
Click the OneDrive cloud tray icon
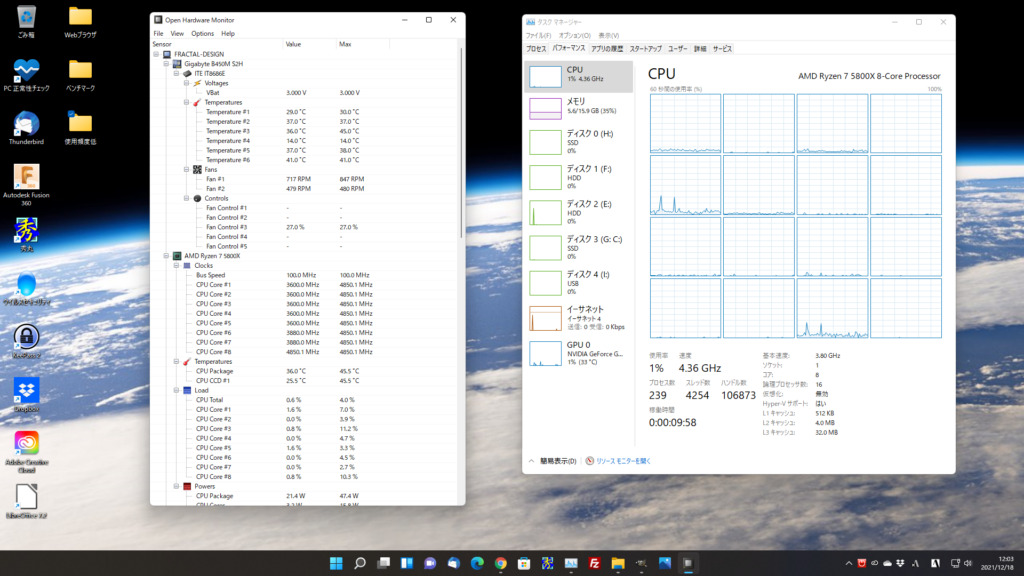click(x=888, y=563)
